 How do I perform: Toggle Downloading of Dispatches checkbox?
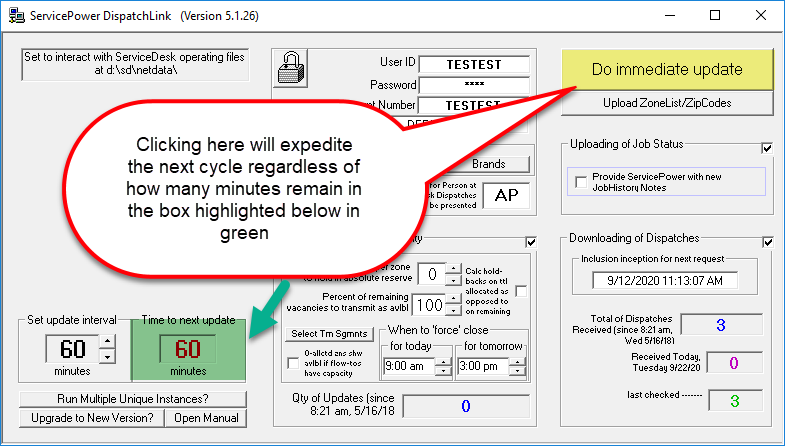point(767,242)
